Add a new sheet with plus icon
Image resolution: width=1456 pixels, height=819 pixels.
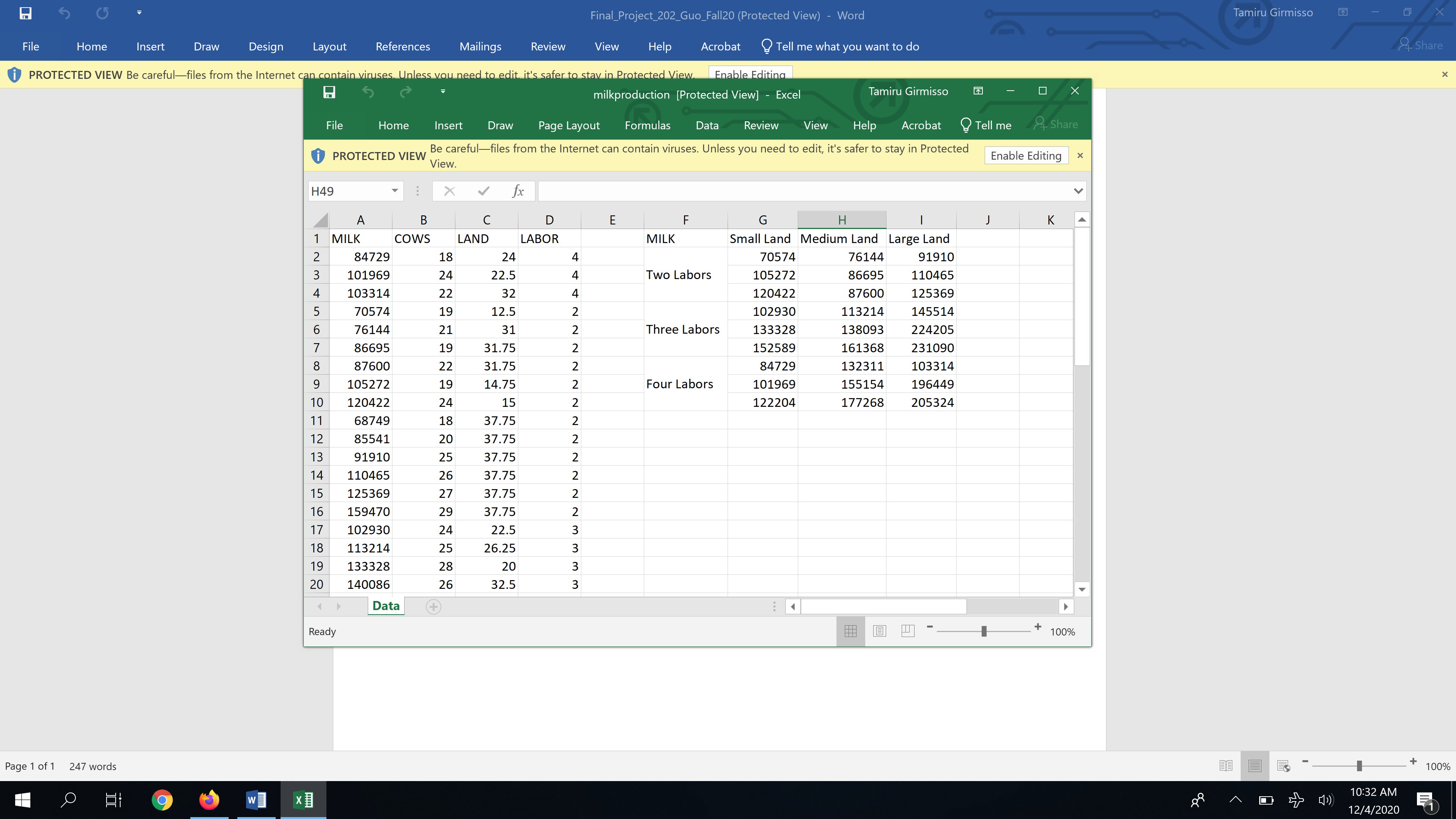pos(433,607)
